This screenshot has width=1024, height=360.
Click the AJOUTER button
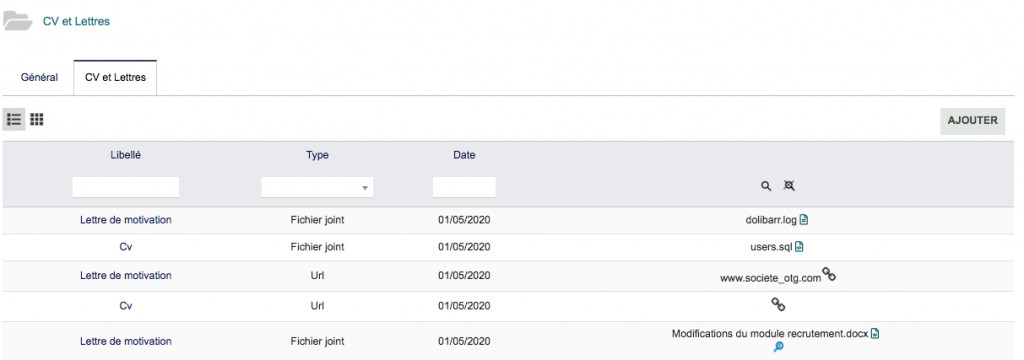972,120
